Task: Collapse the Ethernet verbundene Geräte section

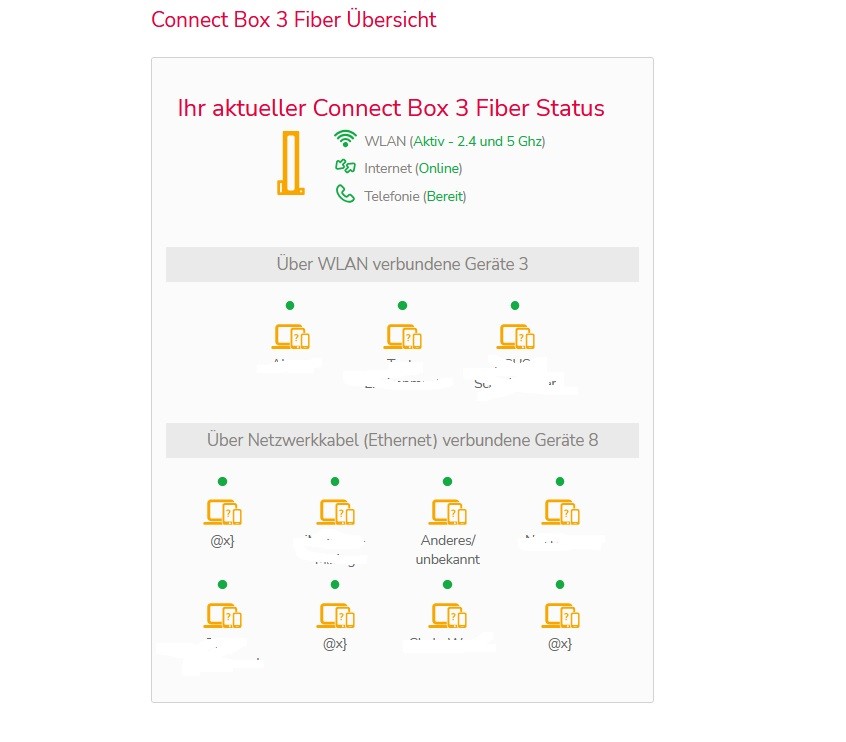Action: click(x=402, y=440)
